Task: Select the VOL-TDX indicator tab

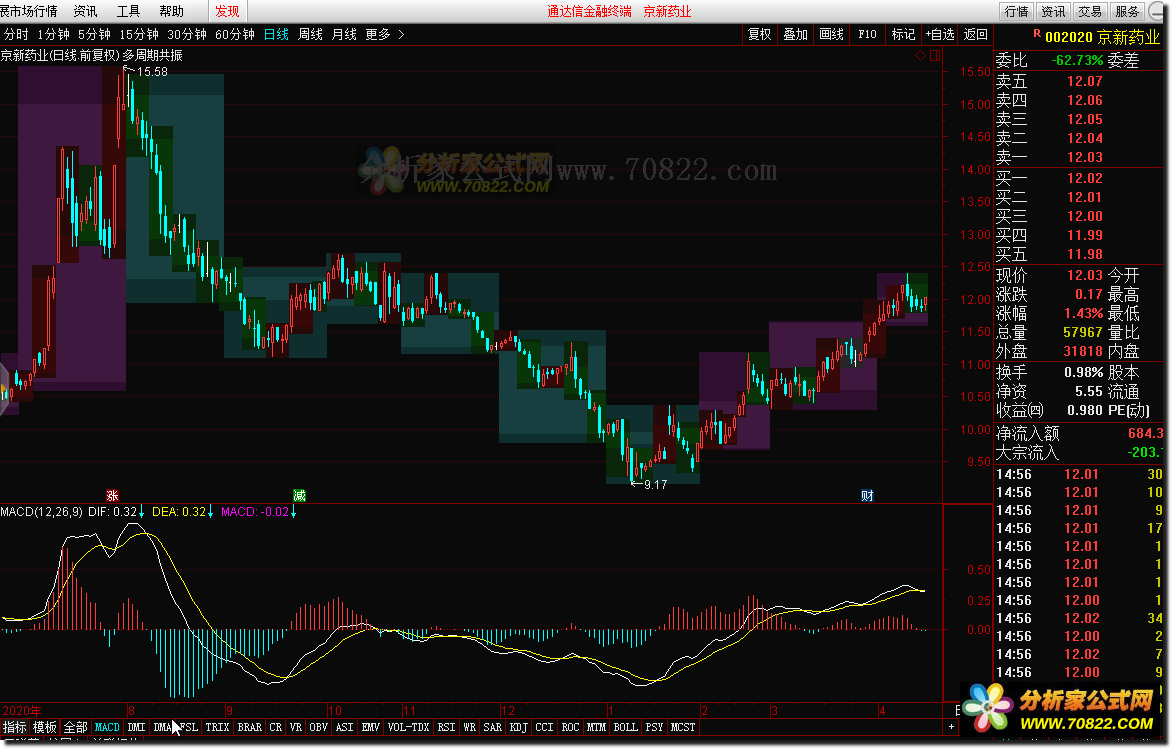Action: click(408, 727)
